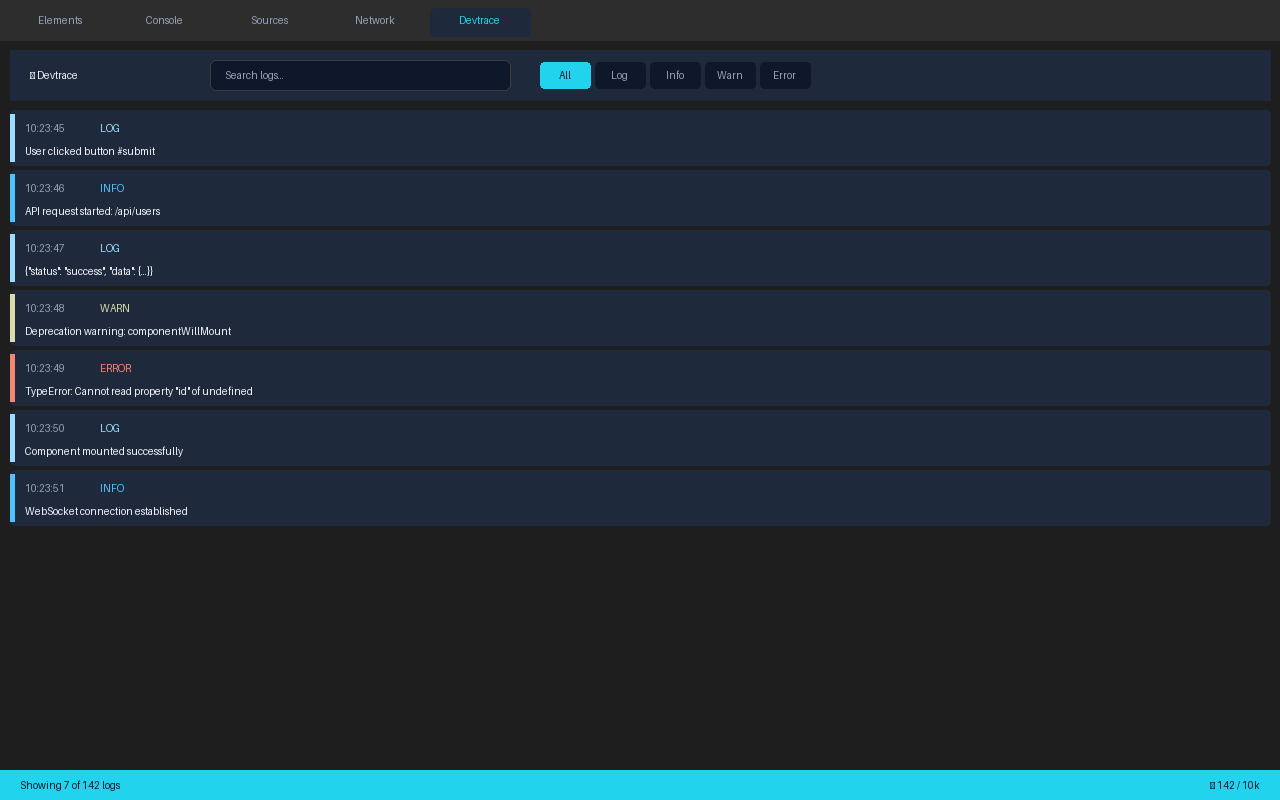The image size is (1280, 800).
Task: Click the WARN label on the deprecation warning entry
Action: point(114,308)
